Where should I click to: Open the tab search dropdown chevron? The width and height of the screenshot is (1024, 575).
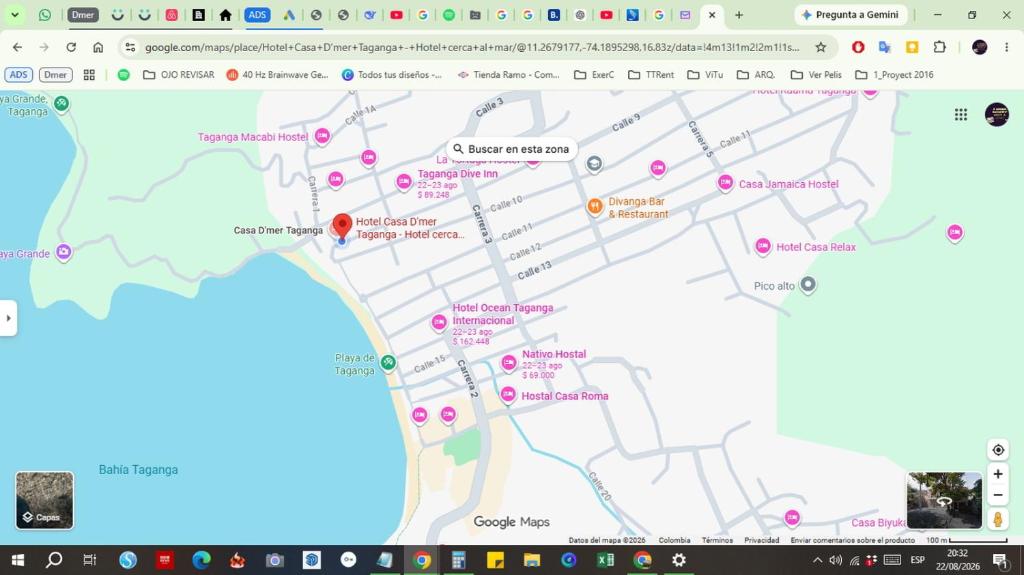point(14,14)
